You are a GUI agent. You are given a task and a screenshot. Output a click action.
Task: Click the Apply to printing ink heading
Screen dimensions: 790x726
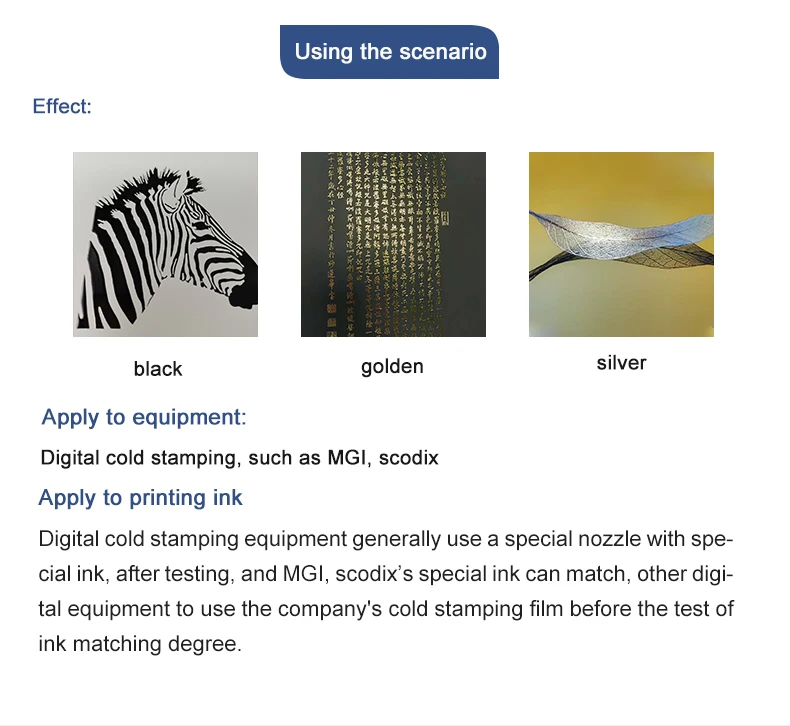point(141,498)
